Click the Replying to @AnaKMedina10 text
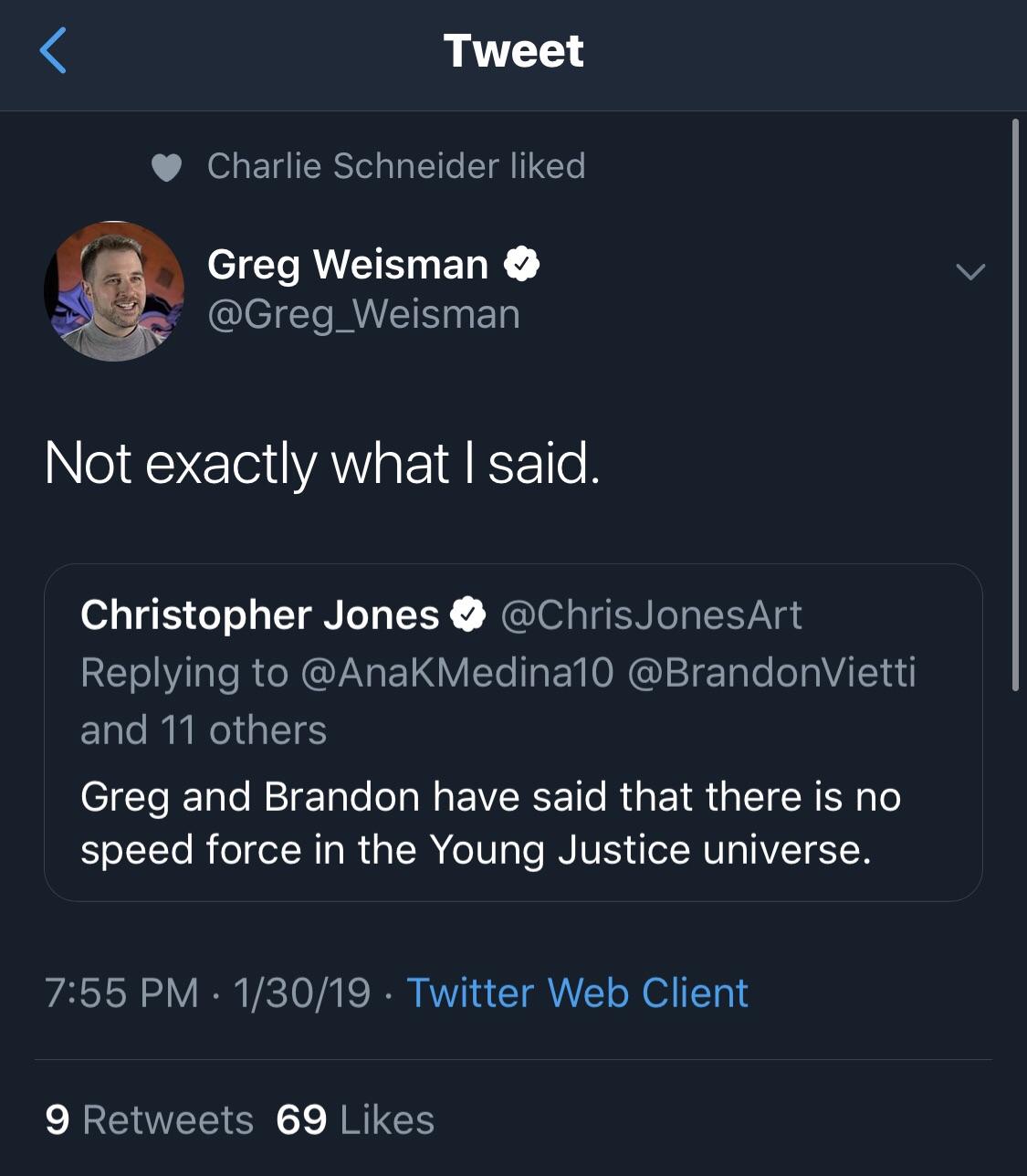The height and width of the screenshot is (1176, 1027). 347,673
